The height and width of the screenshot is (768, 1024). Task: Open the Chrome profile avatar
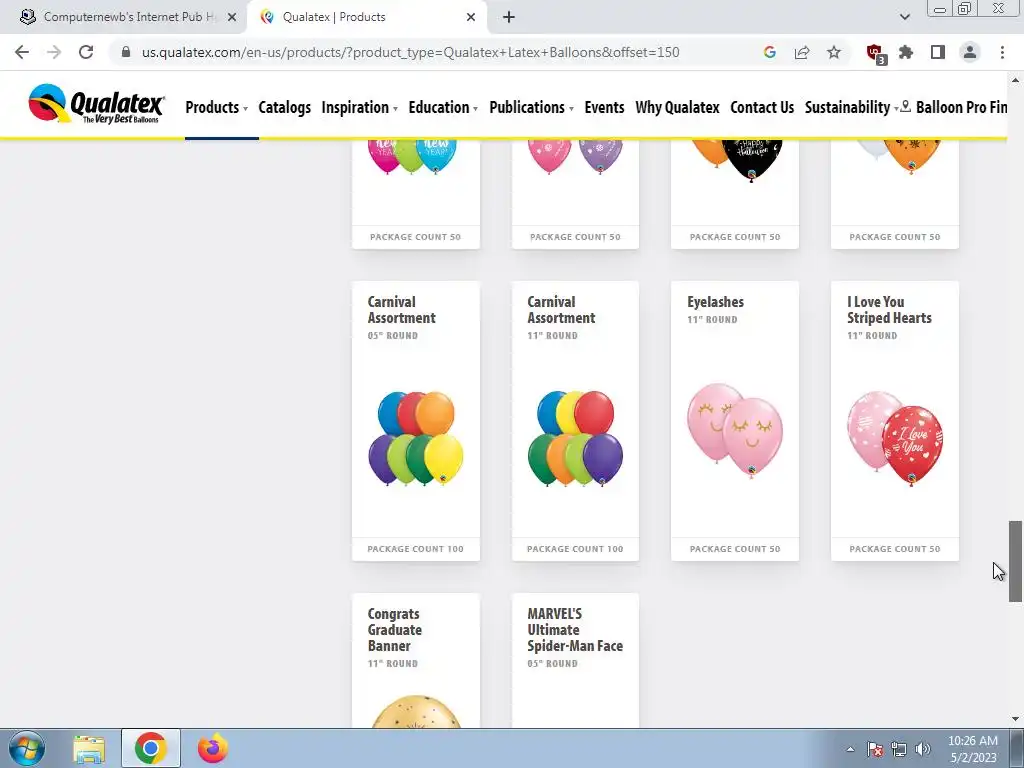970,52
